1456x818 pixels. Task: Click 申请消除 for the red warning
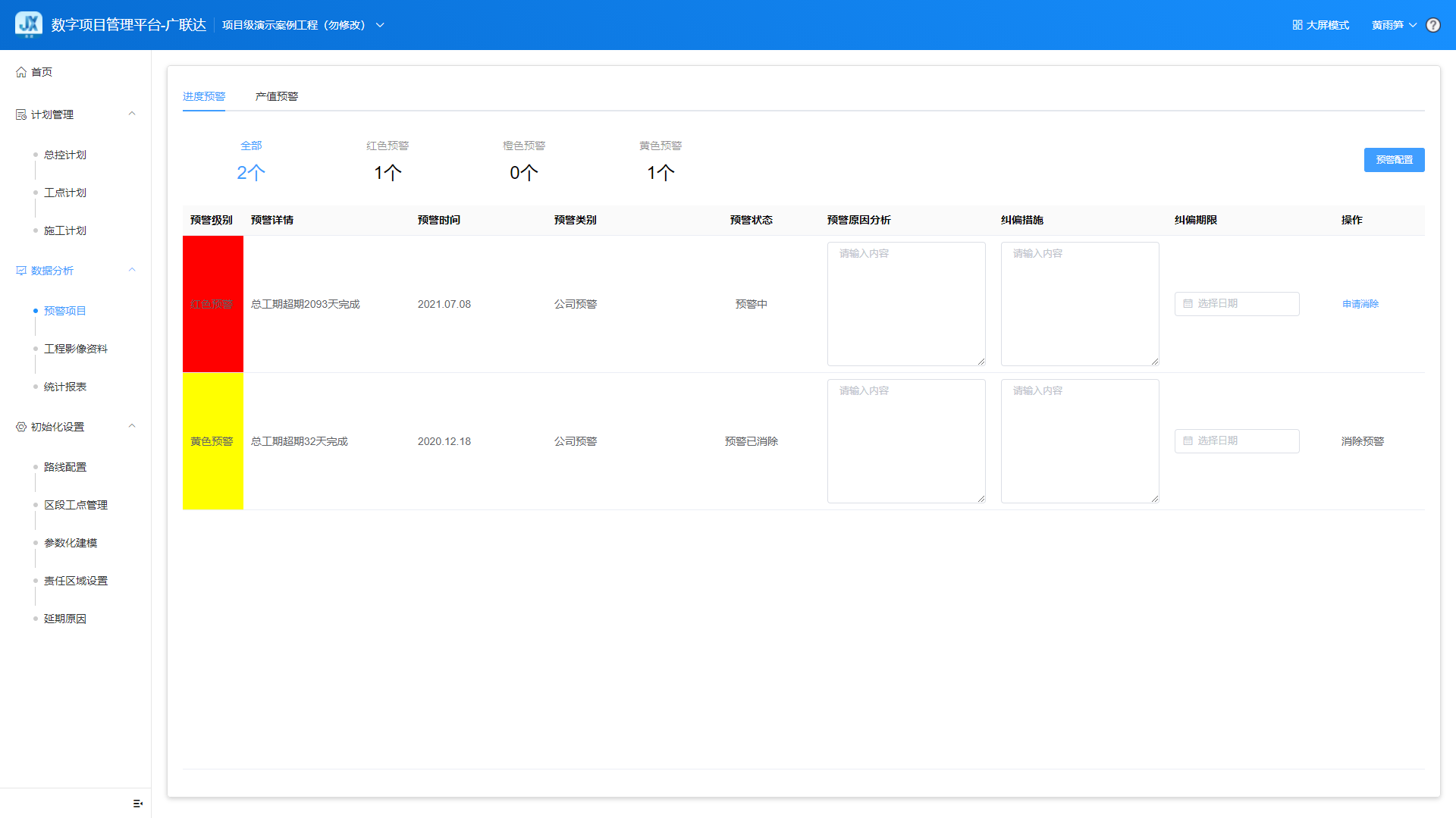(x=1360, y=304)
